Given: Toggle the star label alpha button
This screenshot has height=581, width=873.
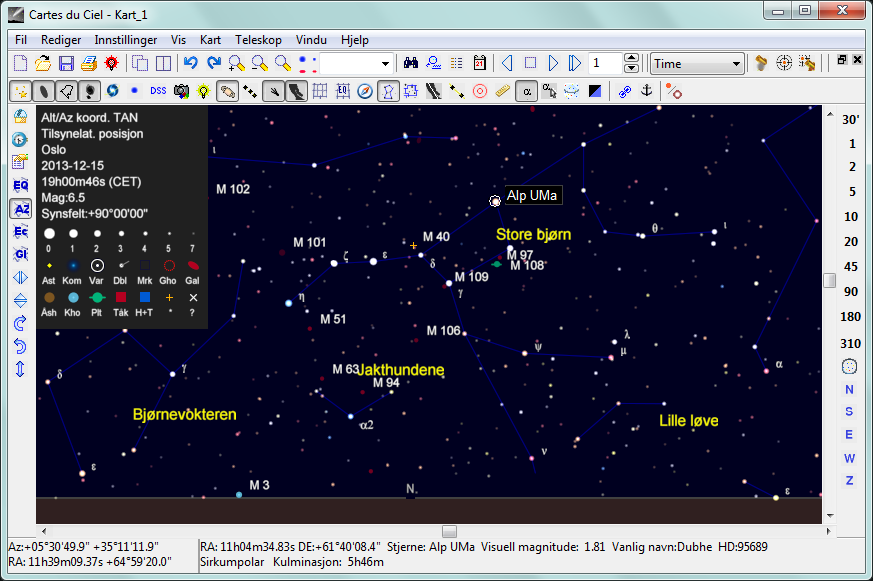Looking at the screenshot, I should point(526,92).
